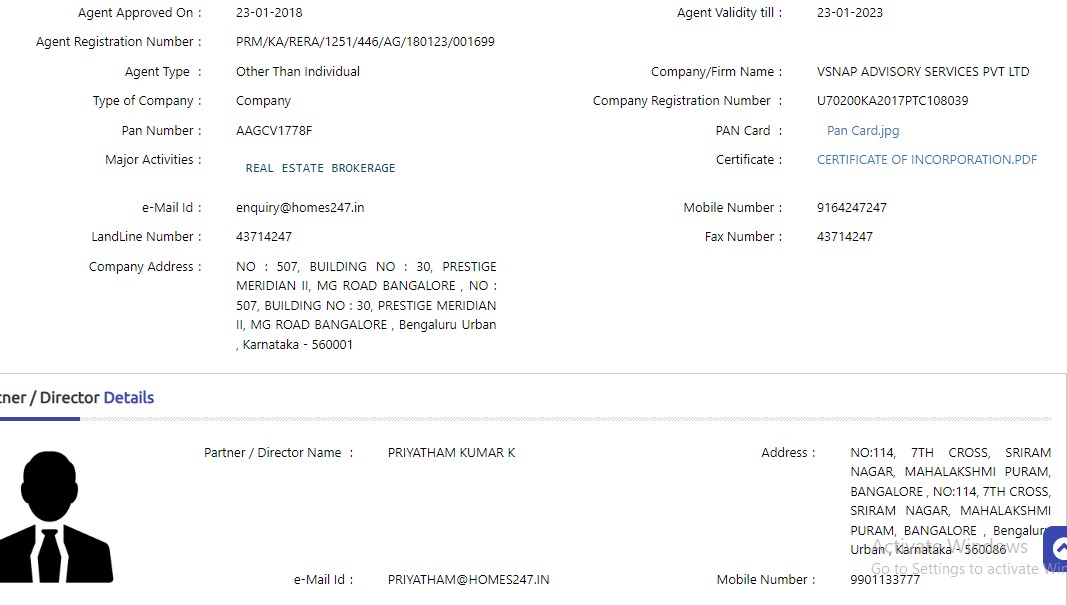Click the blue scroll-to-top chevron button
Screen dimensions: 1067x605
pos(1057,549)
